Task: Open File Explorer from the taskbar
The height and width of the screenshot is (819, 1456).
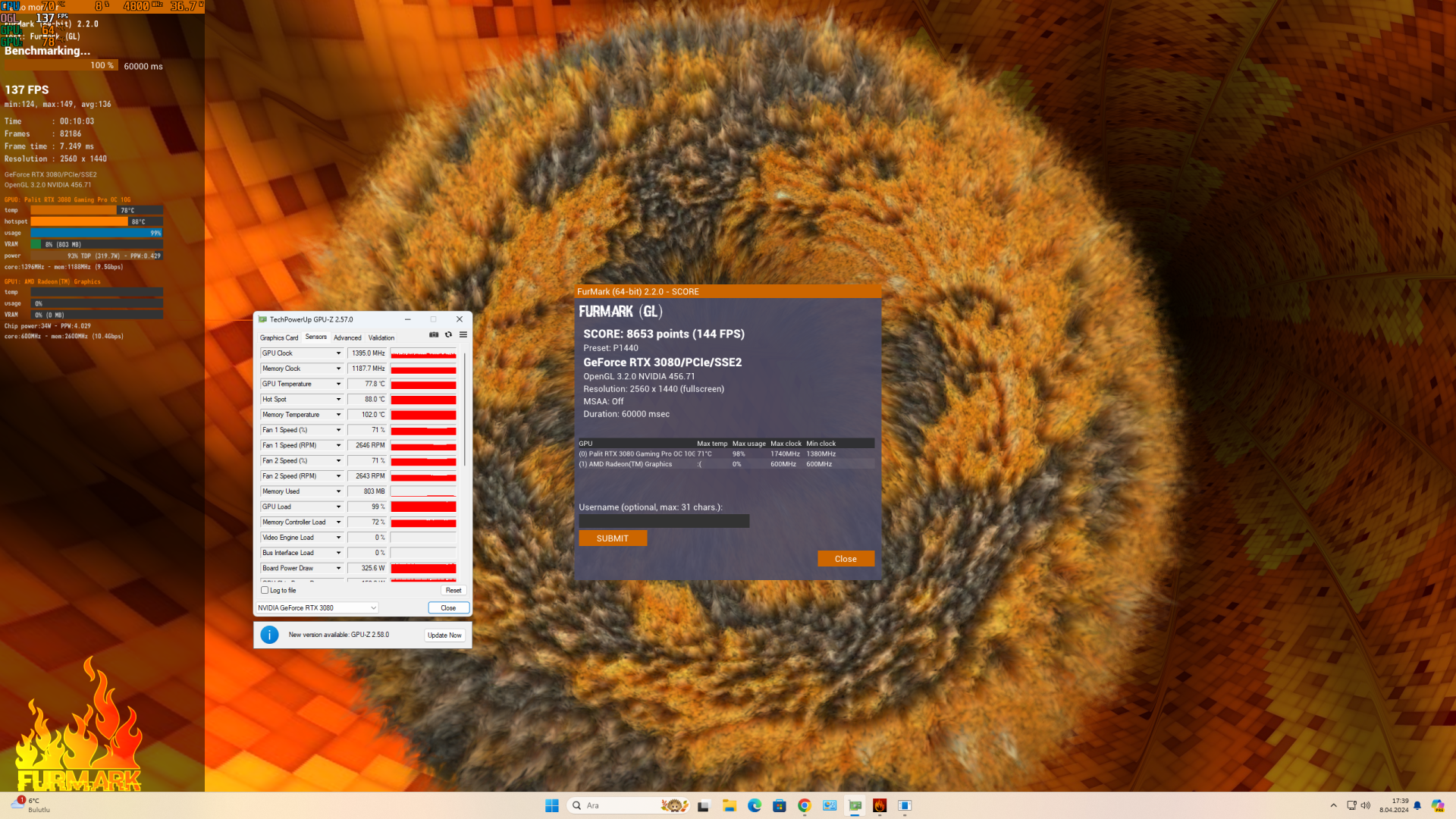Action: point(730,805)
